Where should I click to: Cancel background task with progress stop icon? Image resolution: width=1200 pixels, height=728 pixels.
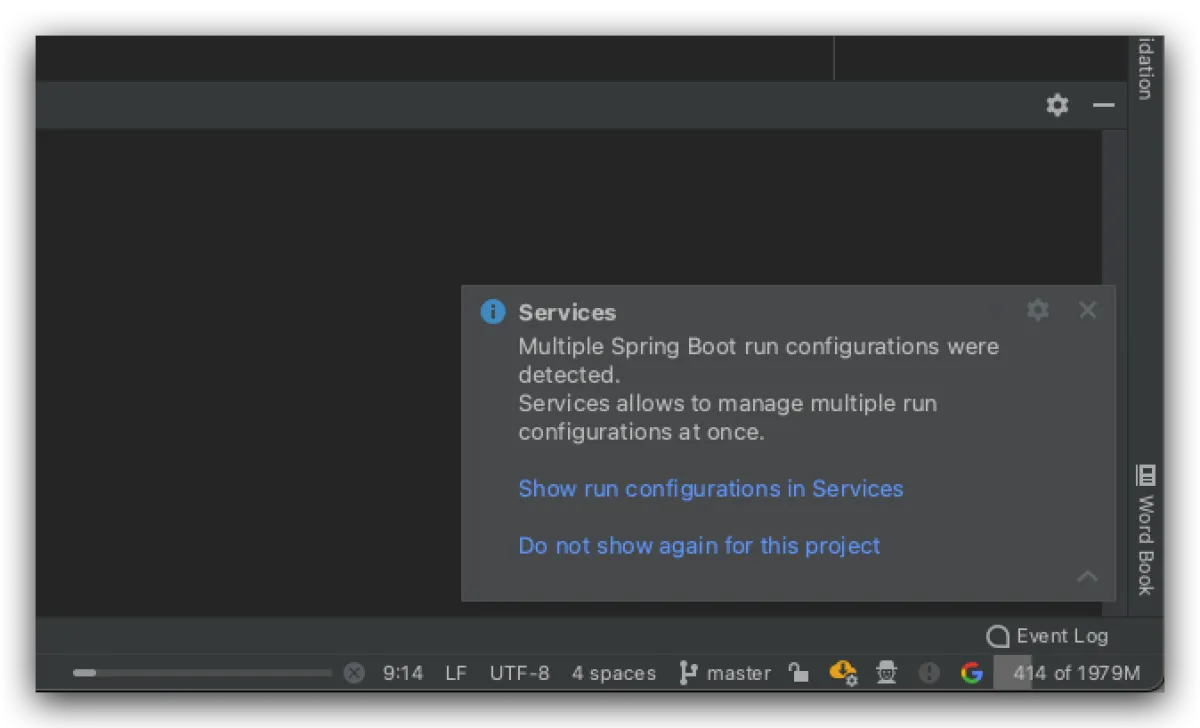click(x=354, y=673)
